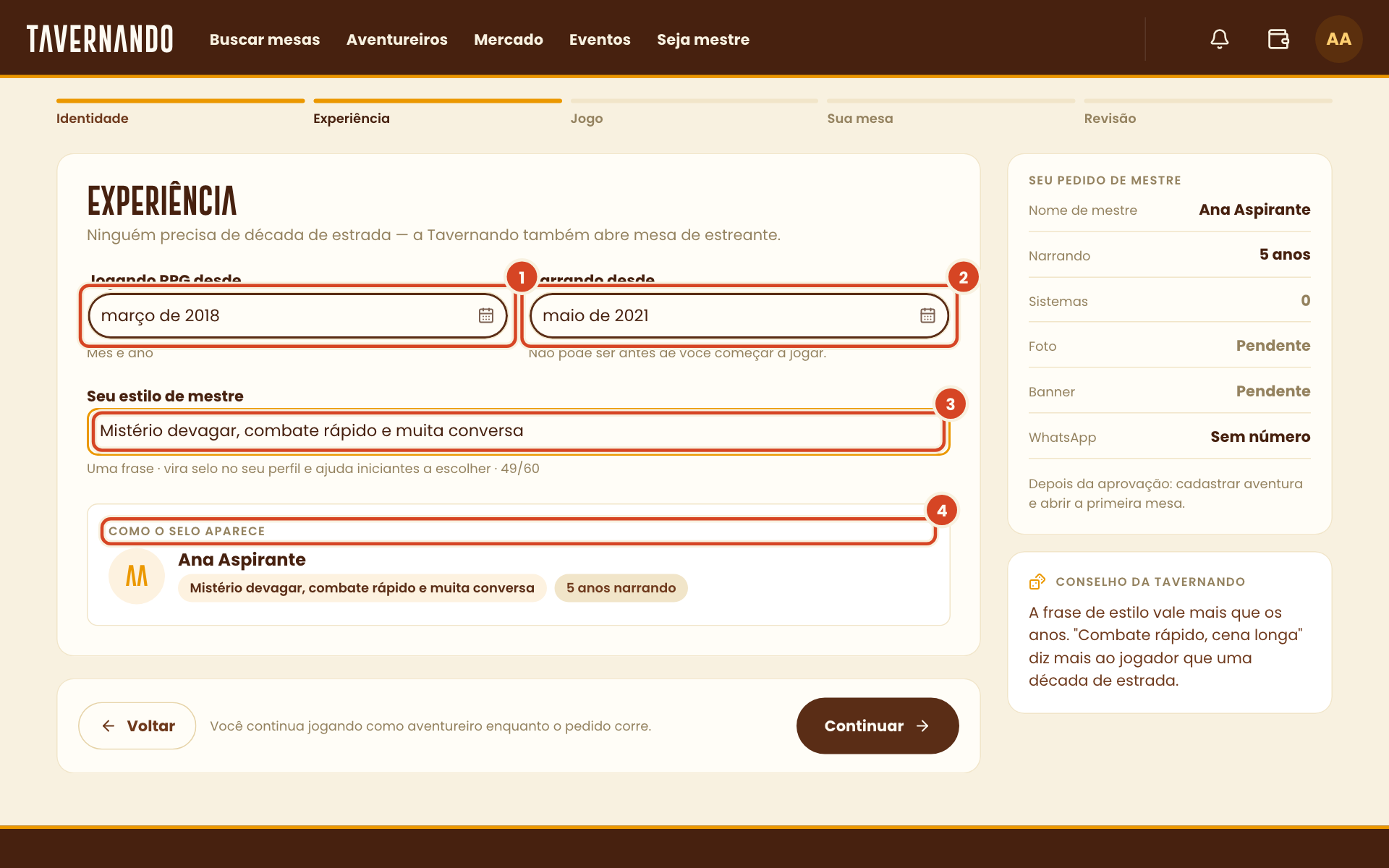Click the dice icon beside Conselho da Tavernando
This screenshot has height=868, width=1389.
pos(1037,582)
